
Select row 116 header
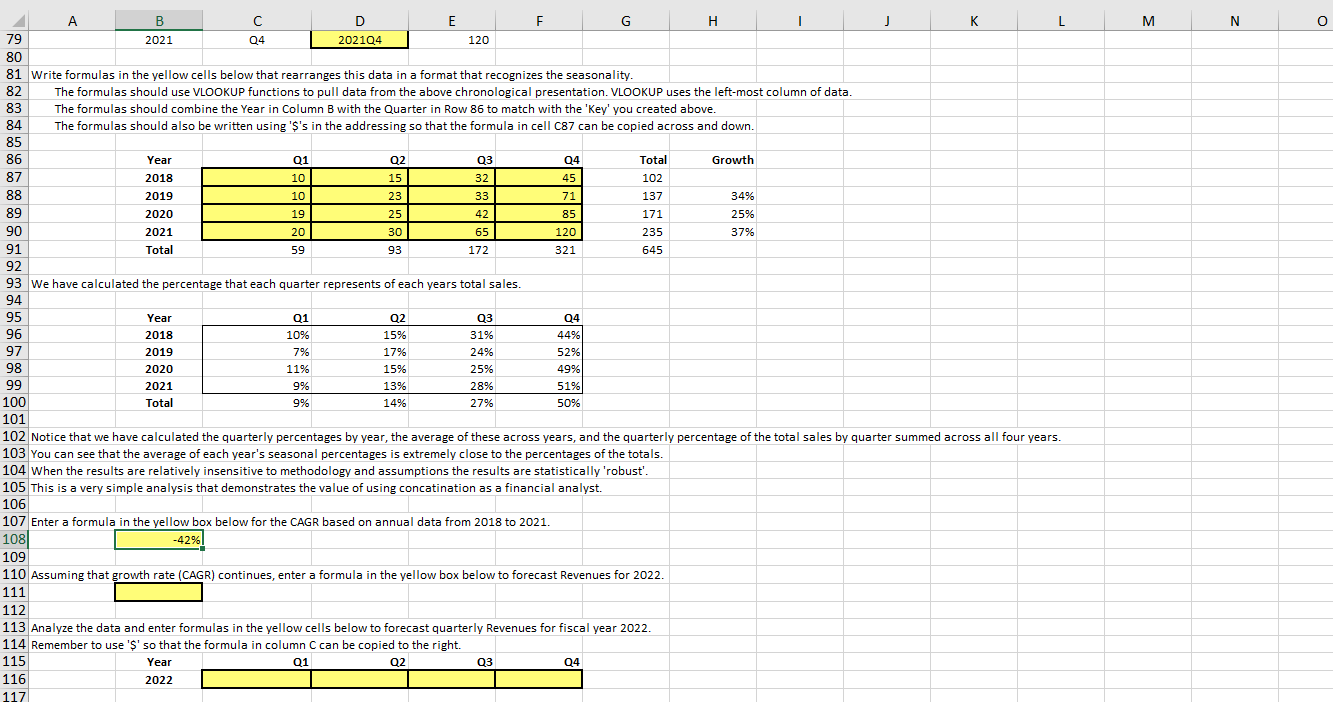[x=14, y=679]
